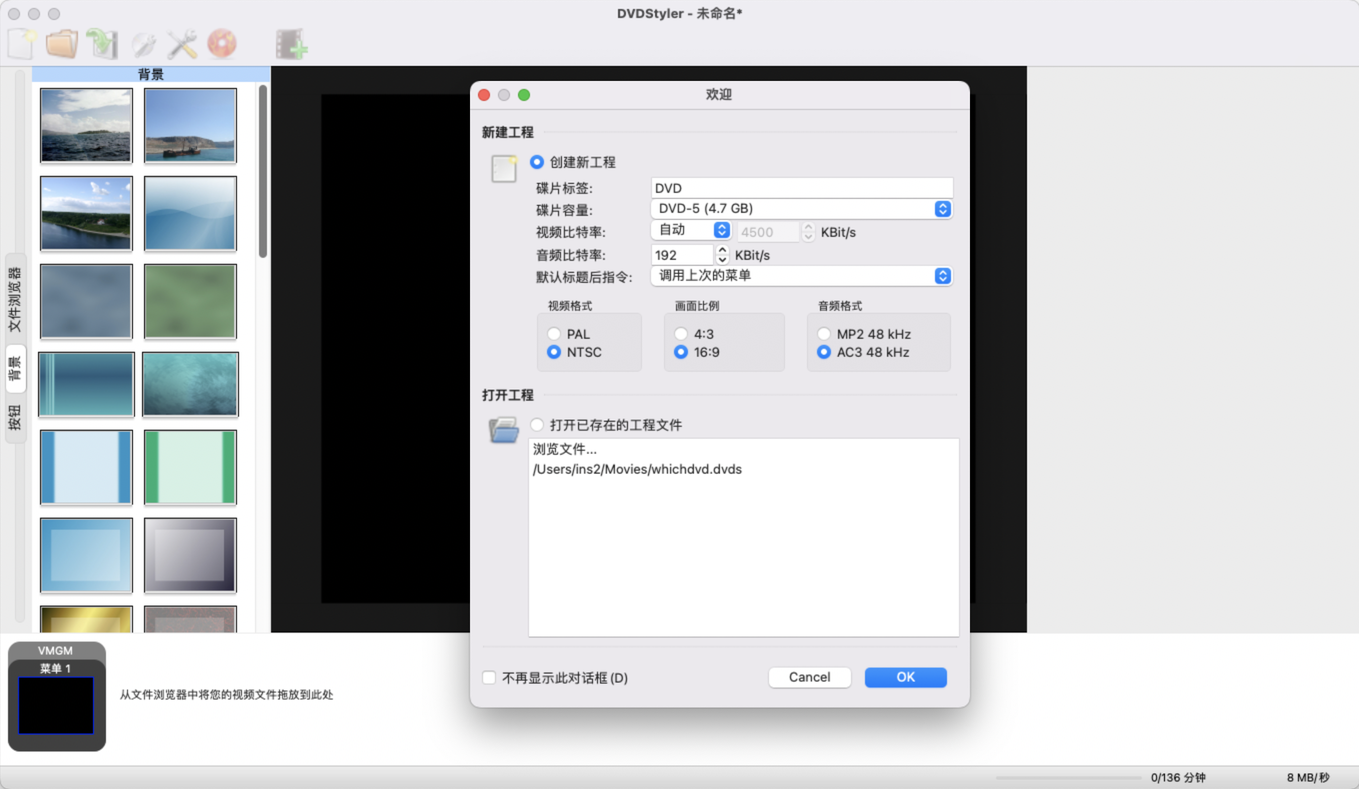The image size is (1359, 789).
Task: Increase audio bitrate with the up arrow
Action: click(722, 250)
